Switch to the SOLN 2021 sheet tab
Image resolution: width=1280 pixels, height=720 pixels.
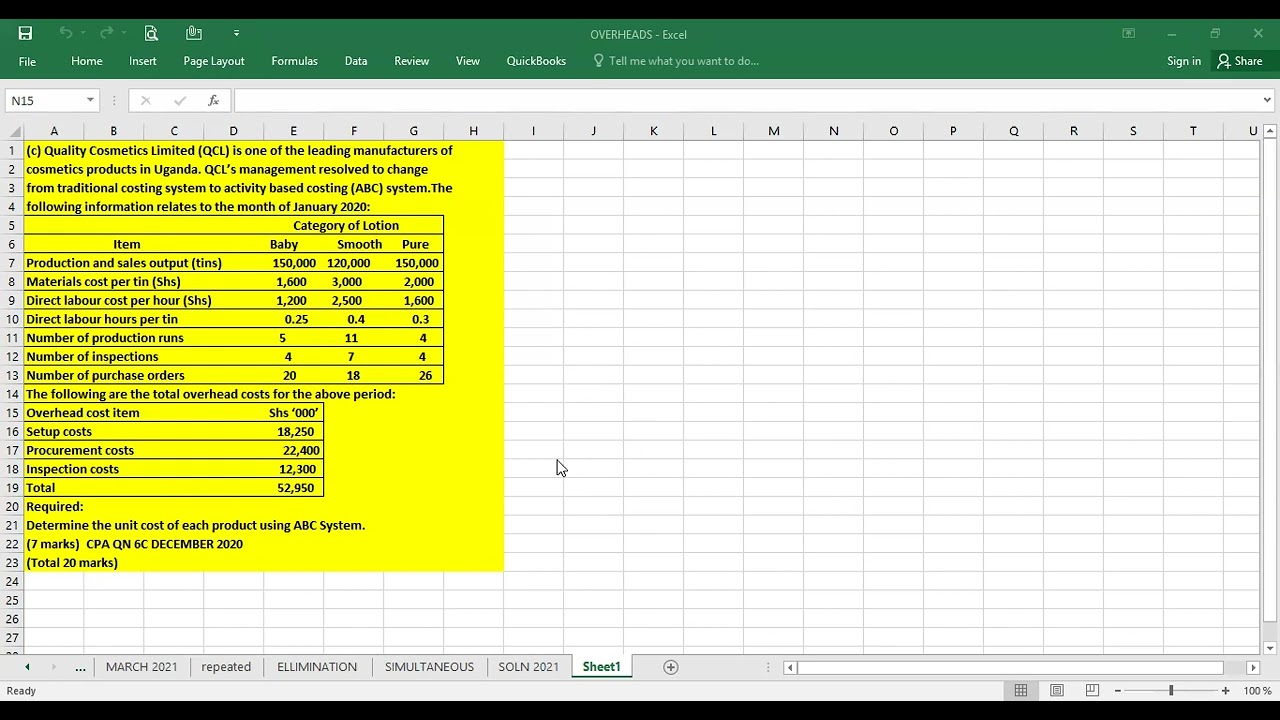[x=528, y=667]
